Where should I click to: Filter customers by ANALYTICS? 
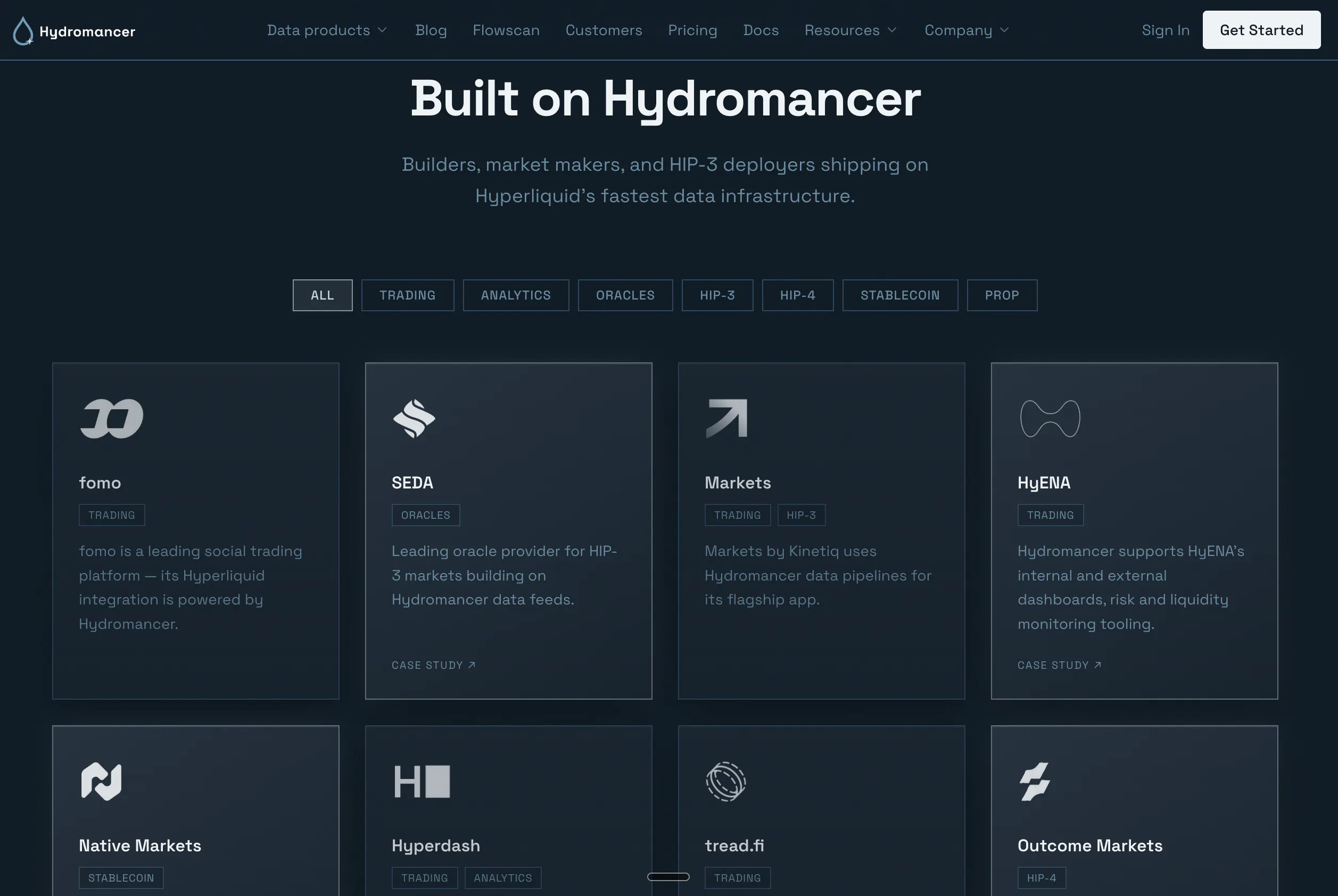516,295
